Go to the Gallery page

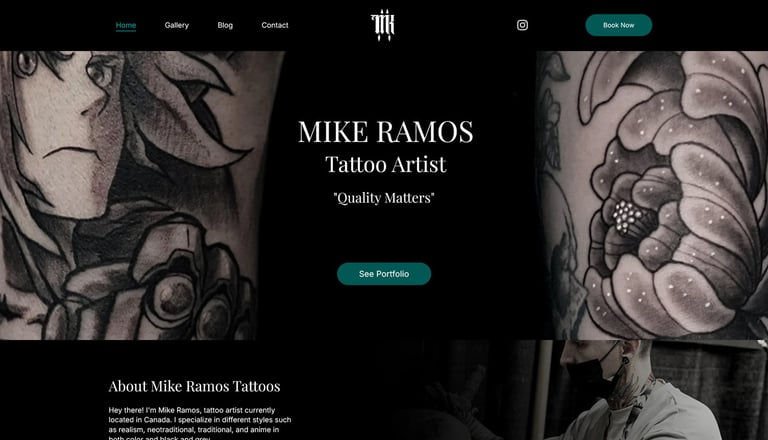[x=176, y=25]
